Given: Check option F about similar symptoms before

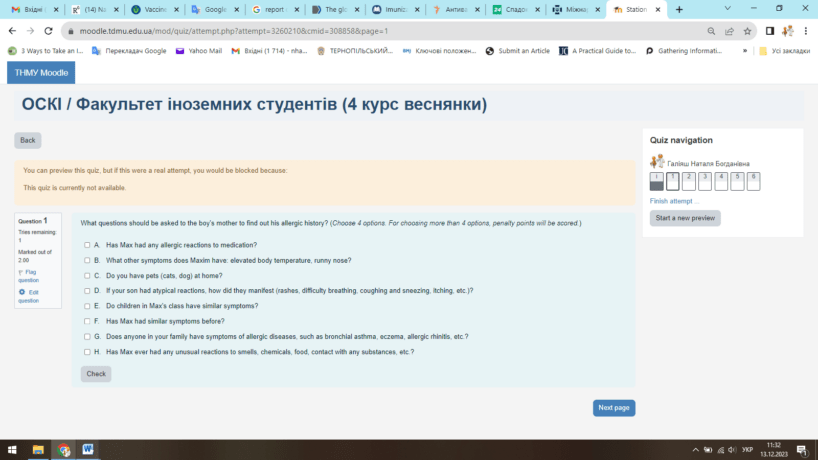Looking at the screenshot, I should (87, 321).
